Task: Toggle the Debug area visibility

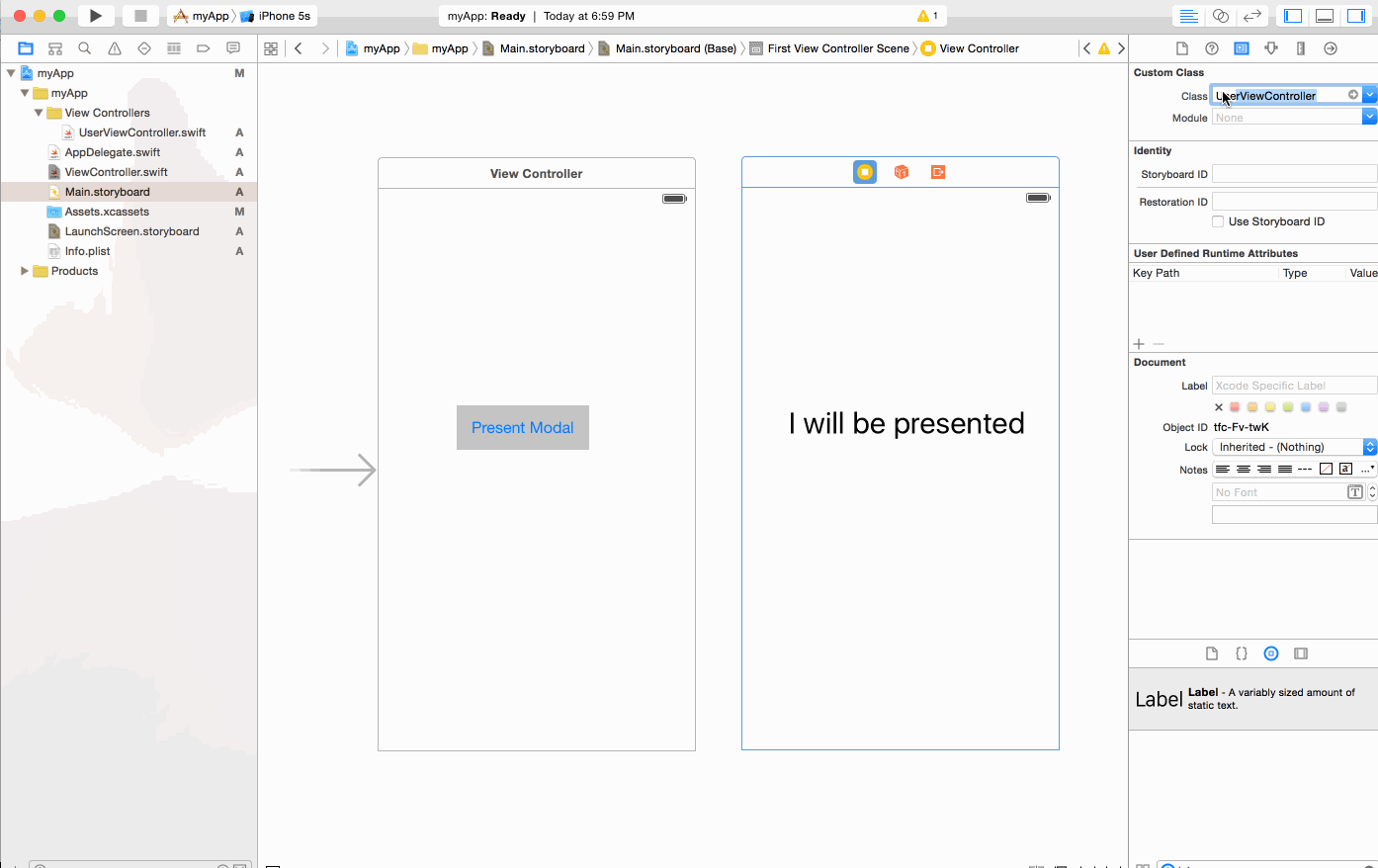Action: (1325, 16)
